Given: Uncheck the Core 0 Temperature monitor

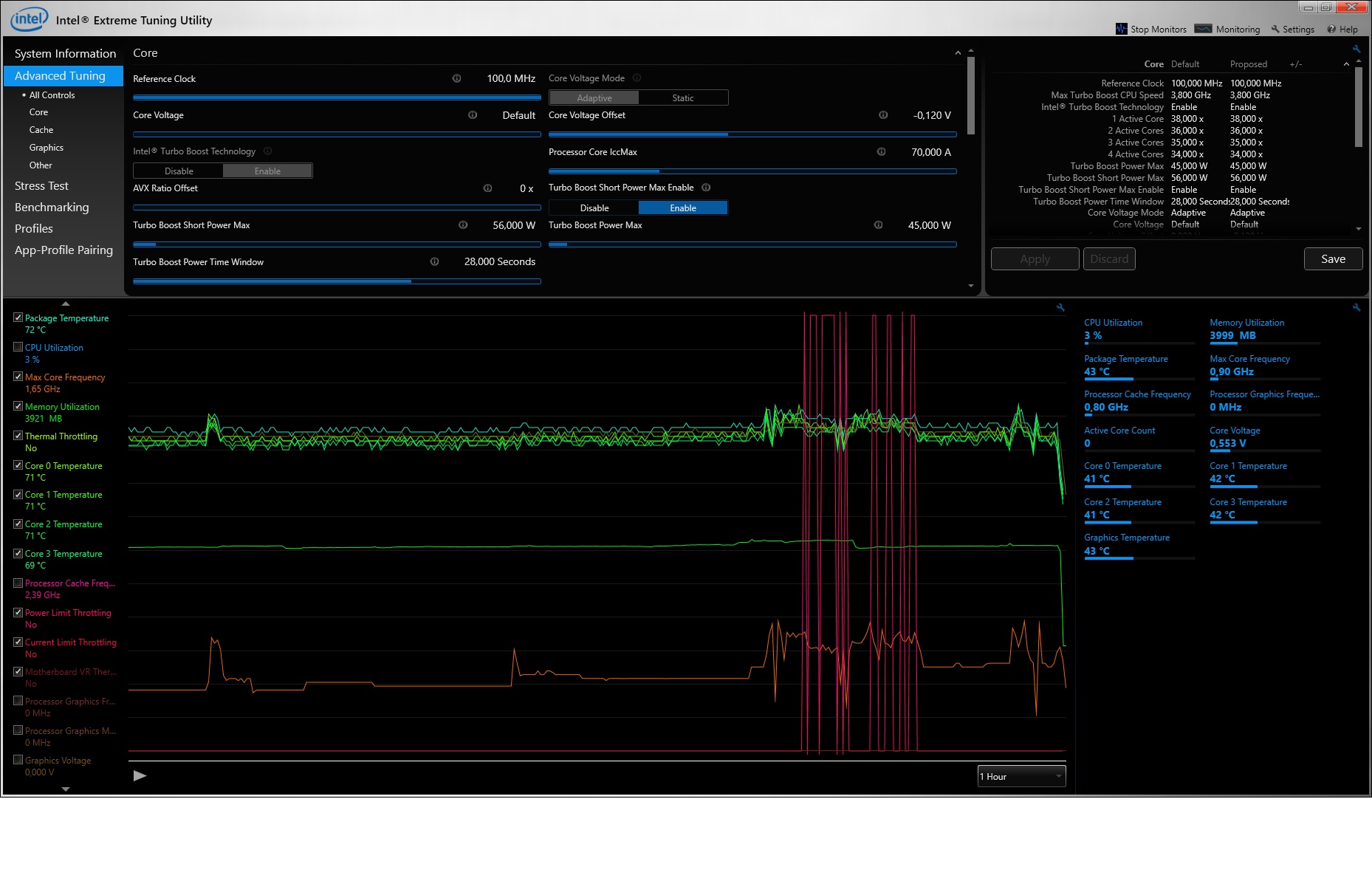Looking at the screenshot, I should click(18, 465).
